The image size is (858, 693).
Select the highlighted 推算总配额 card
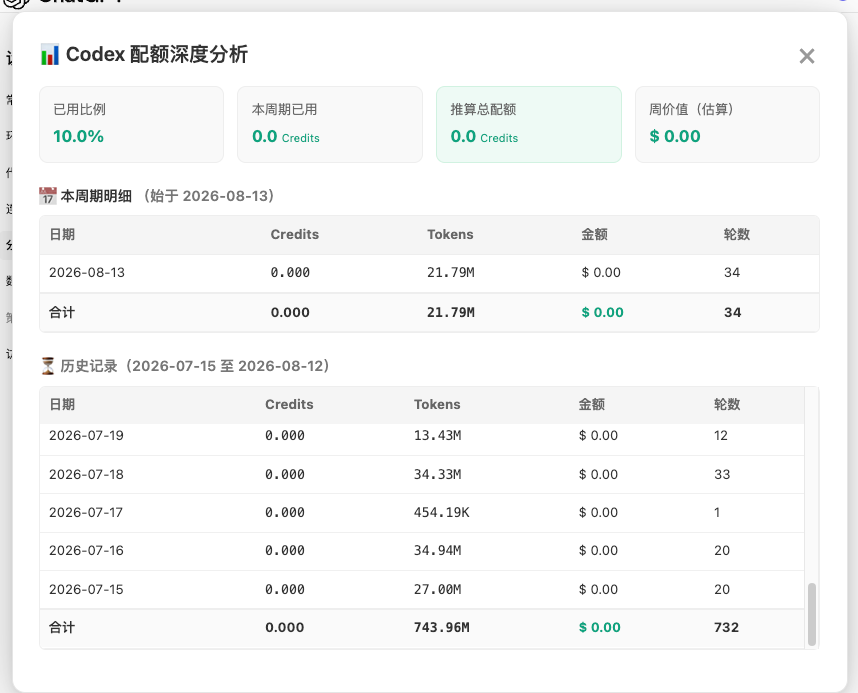529,124
